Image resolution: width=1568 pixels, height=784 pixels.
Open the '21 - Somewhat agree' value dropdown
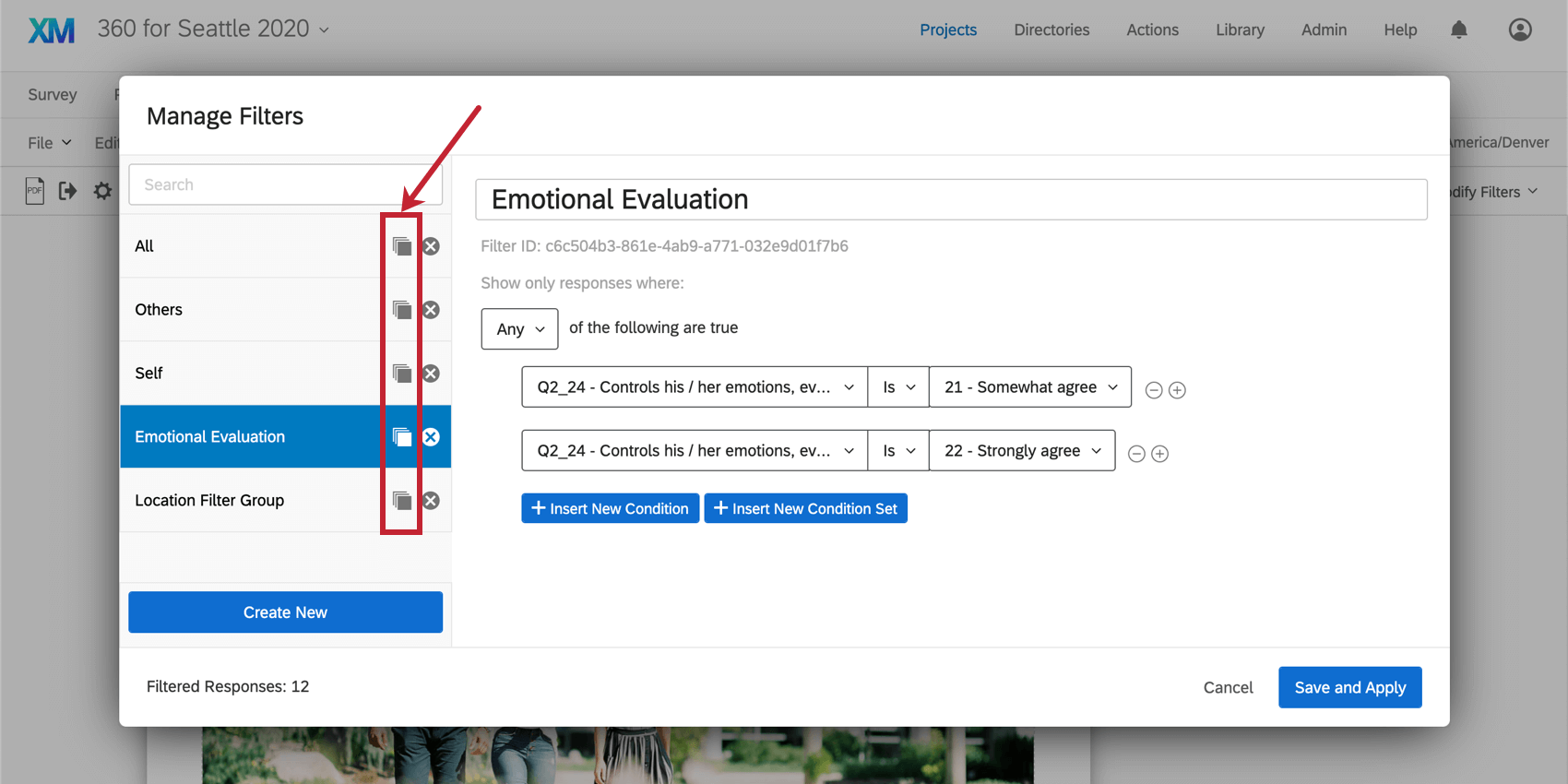(x=1029, y=387)
